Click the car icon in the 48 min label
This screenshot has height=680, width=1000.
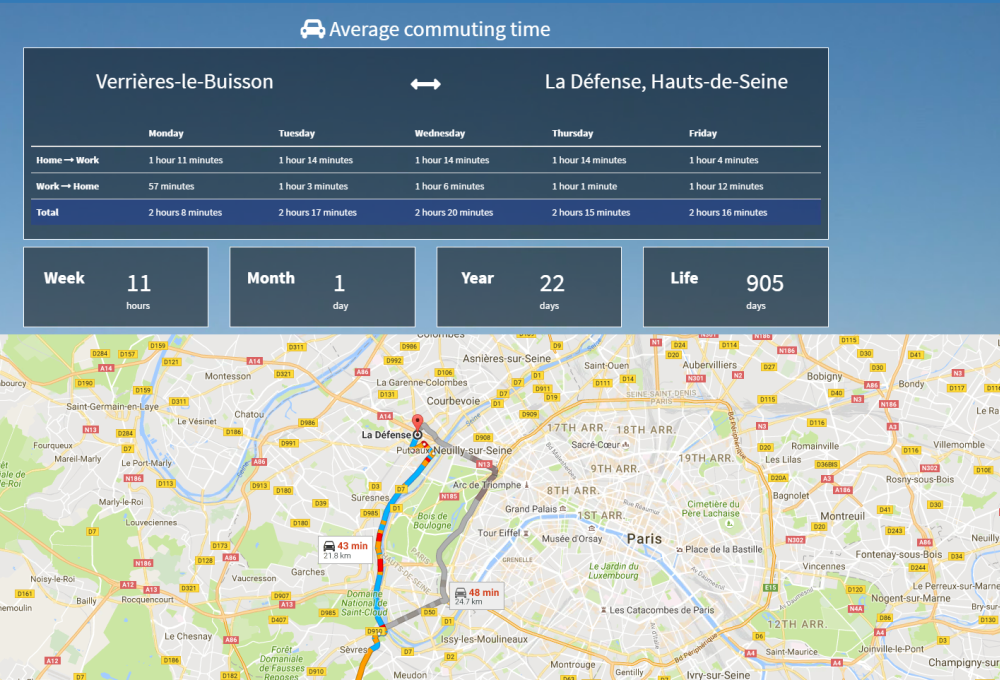point(460,593)
